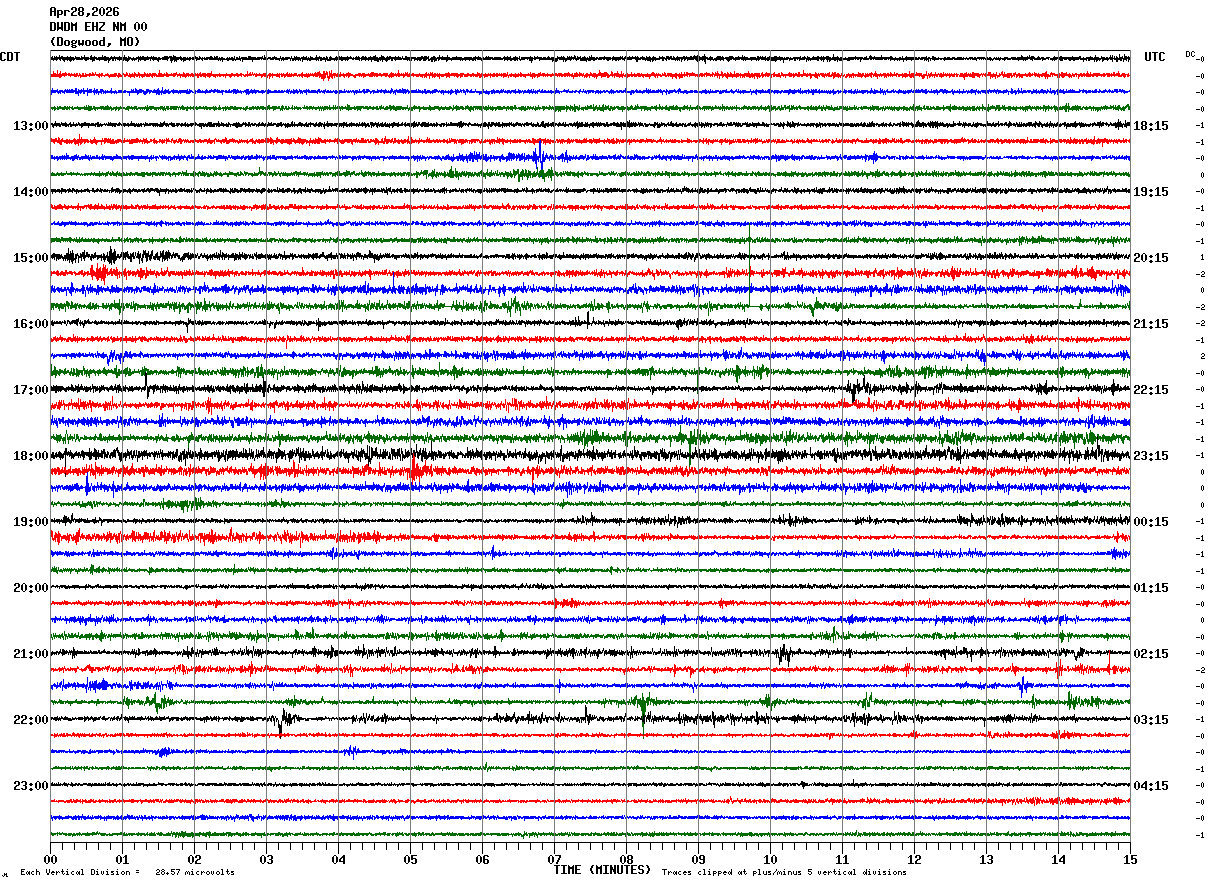Click the TIME (MINUTES) axis title
Image resolution: width=1210 pixels, height=886 pixels.
pos(602,870)
